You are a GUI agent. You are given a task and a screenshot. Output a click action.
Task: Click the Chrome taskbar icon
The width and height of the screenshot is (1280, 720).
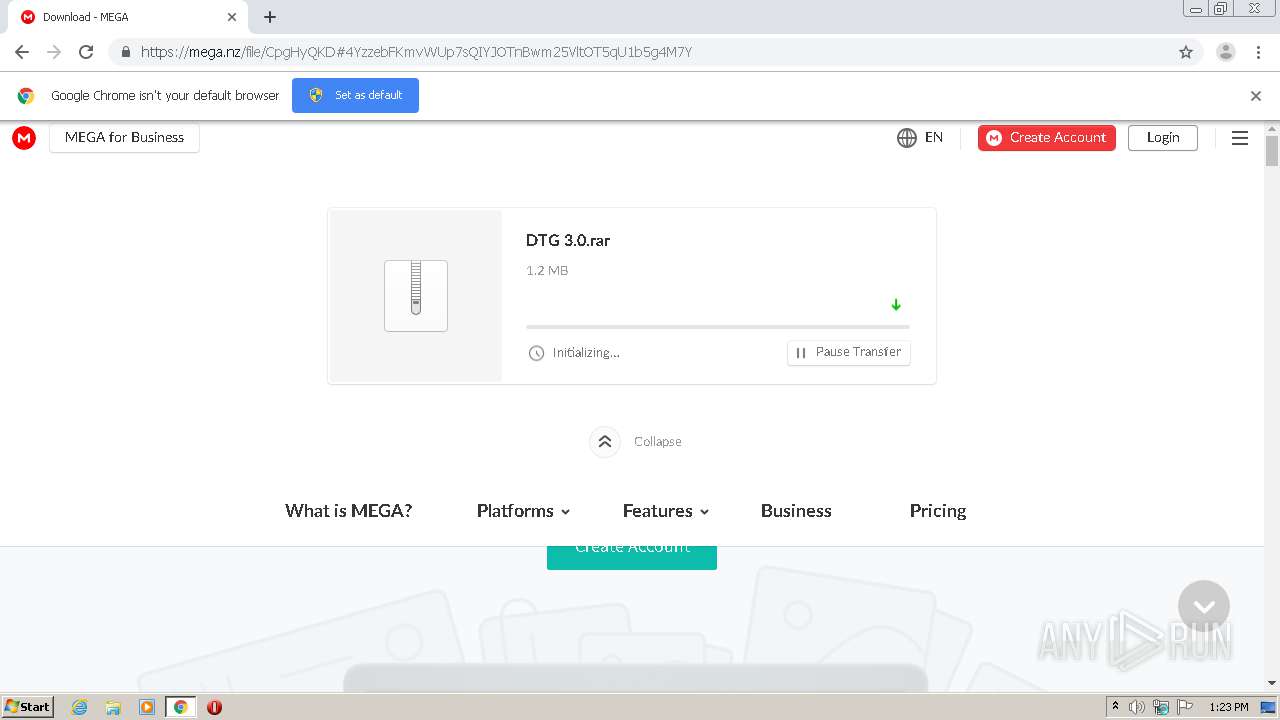click(181, 707)
